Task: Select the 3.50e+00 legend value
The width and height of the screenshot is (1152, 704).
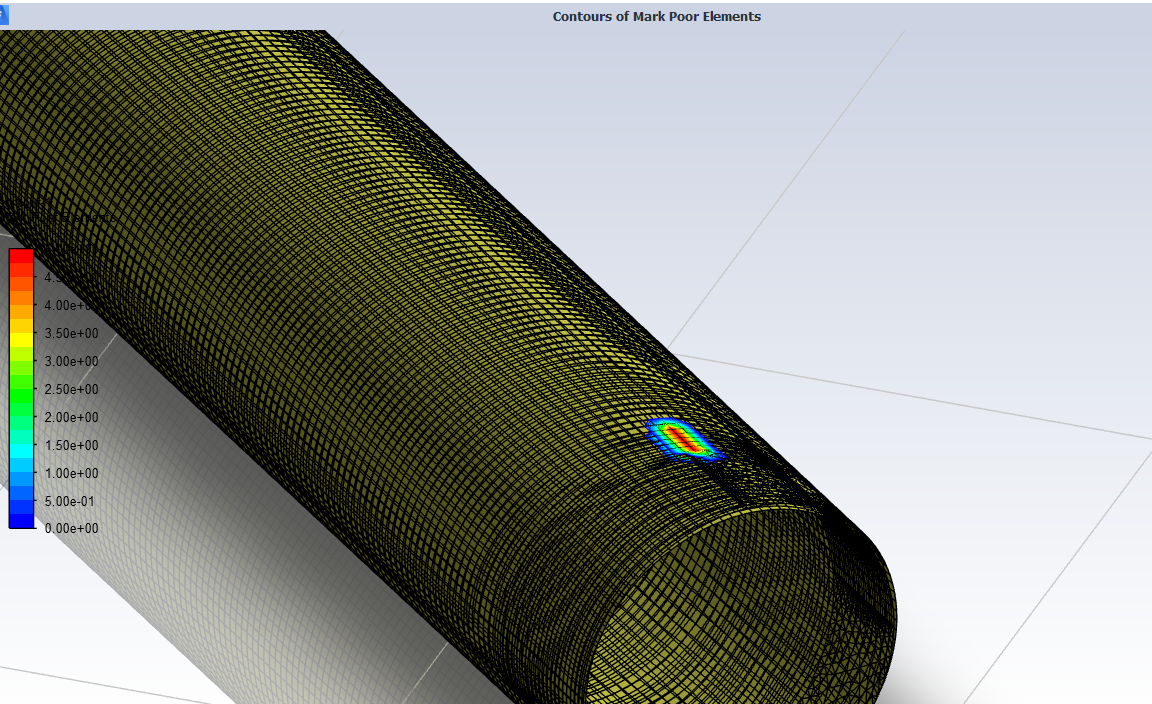Action: 71,333
